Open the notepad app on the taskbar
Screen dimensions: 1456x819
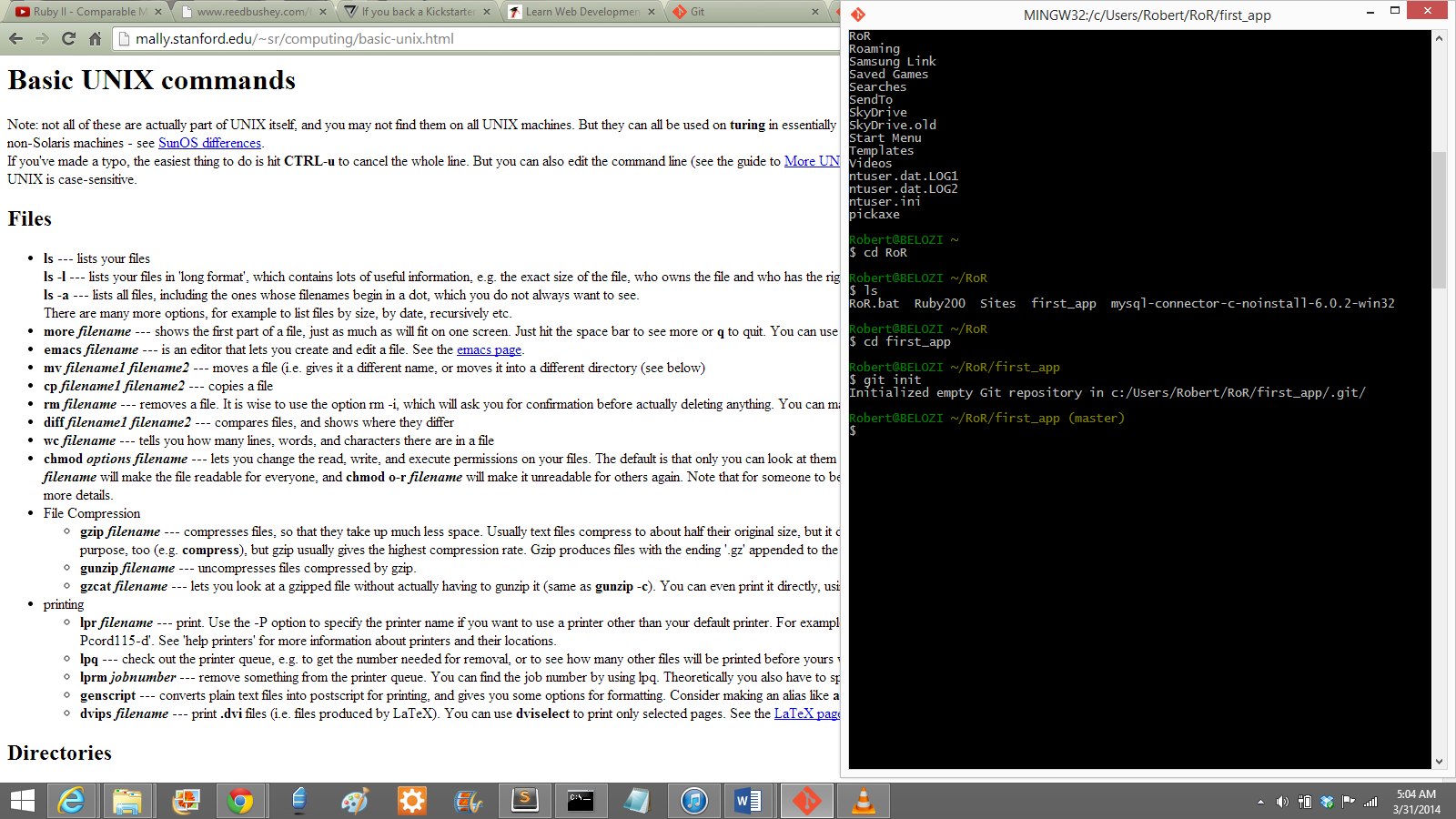click(637, 801)
